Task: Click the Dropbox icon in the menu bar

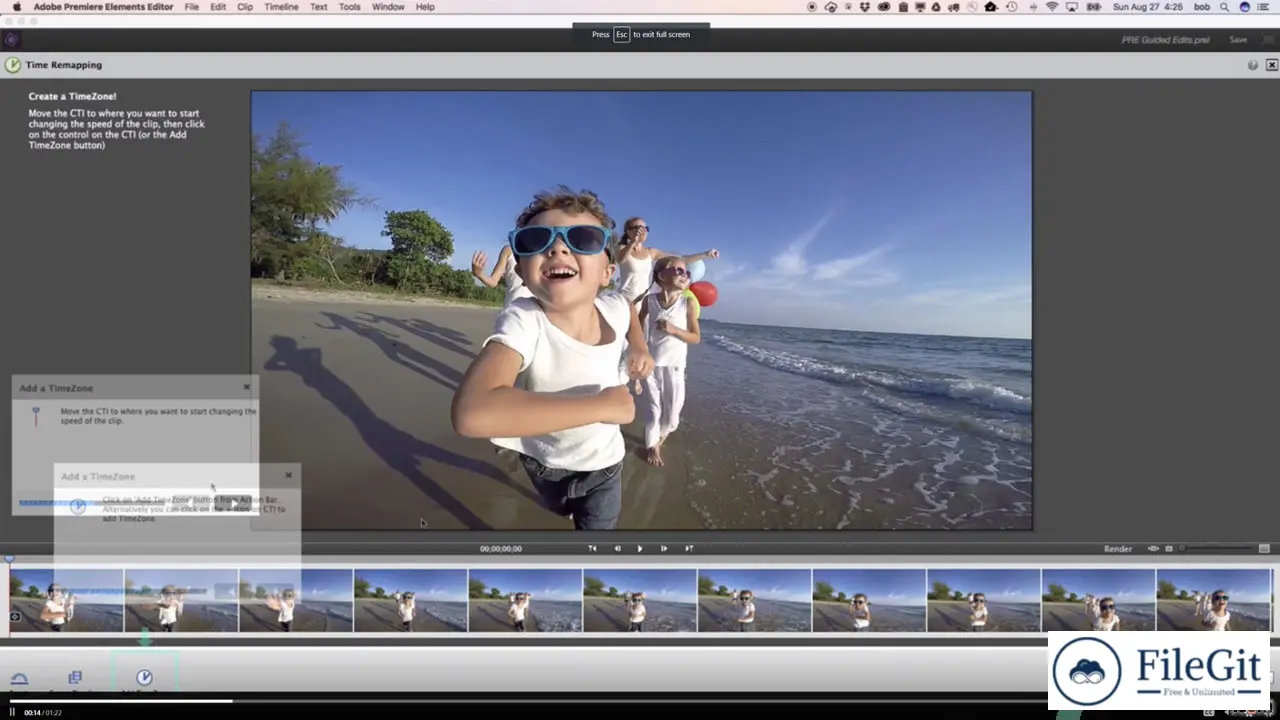Action: [x=865, y=7]
